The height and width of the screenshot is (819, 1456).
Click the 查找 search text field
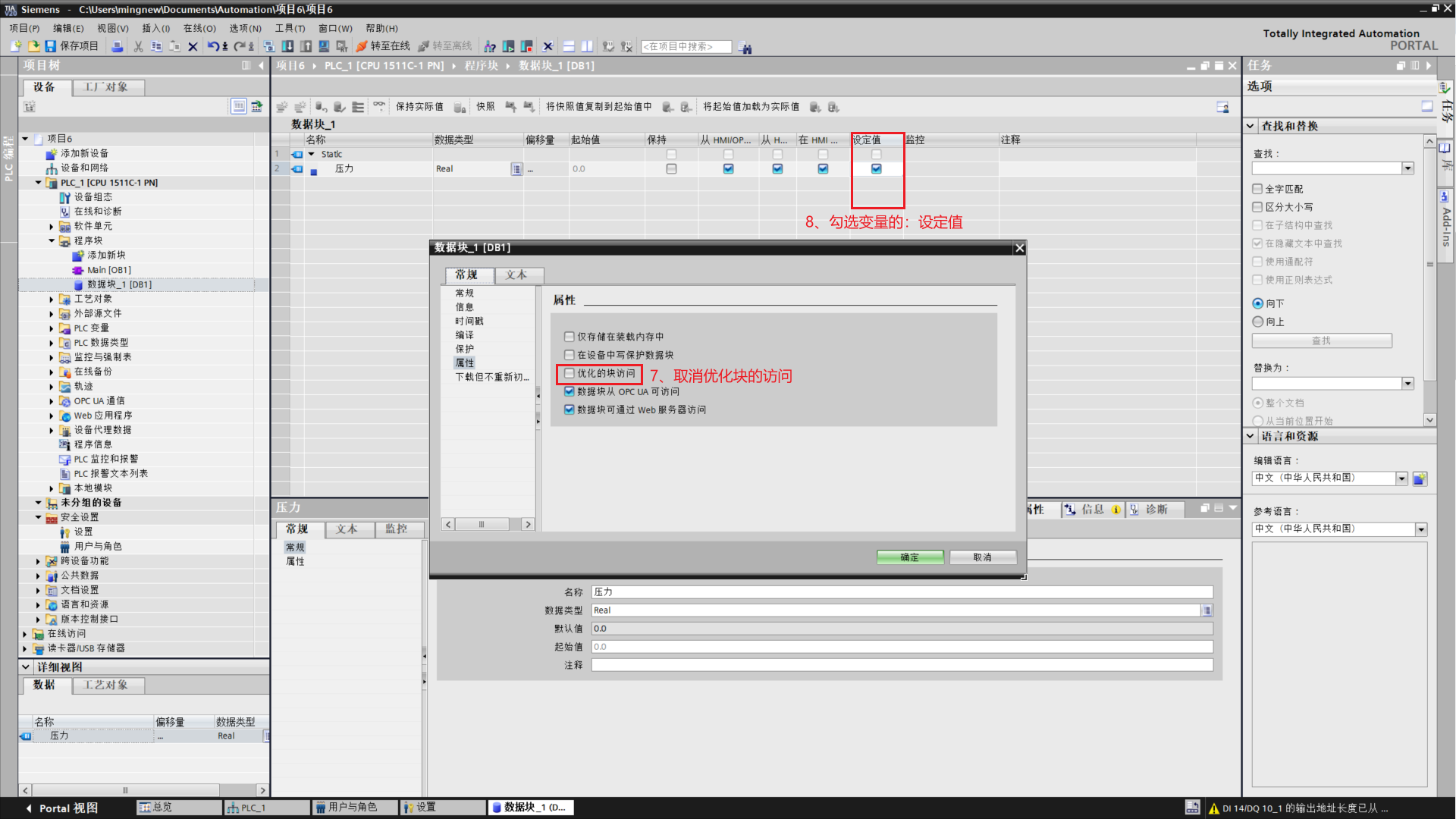pyautogui.click(x=1326, y=168)
